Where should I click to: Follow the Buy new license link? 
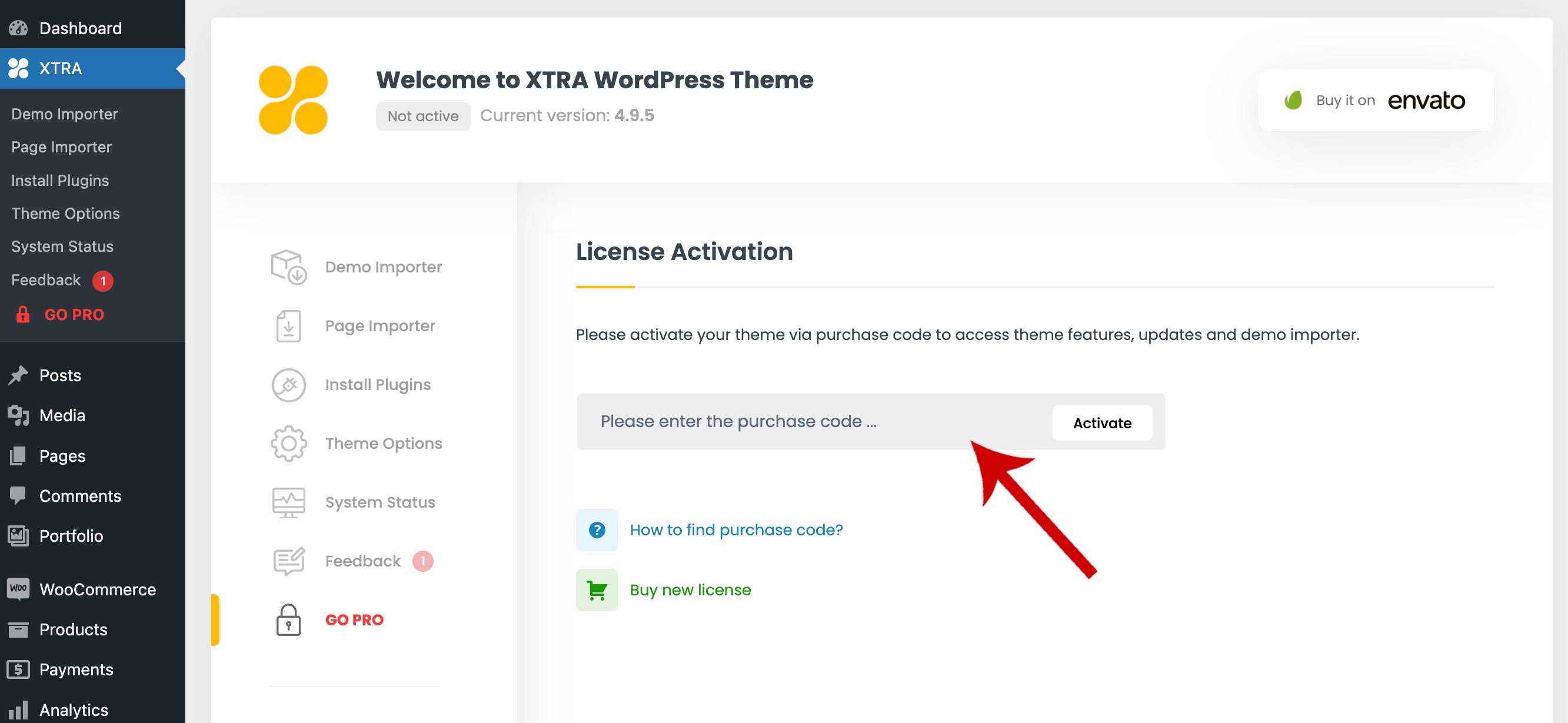pyautogui.click(x=690, y=589)
